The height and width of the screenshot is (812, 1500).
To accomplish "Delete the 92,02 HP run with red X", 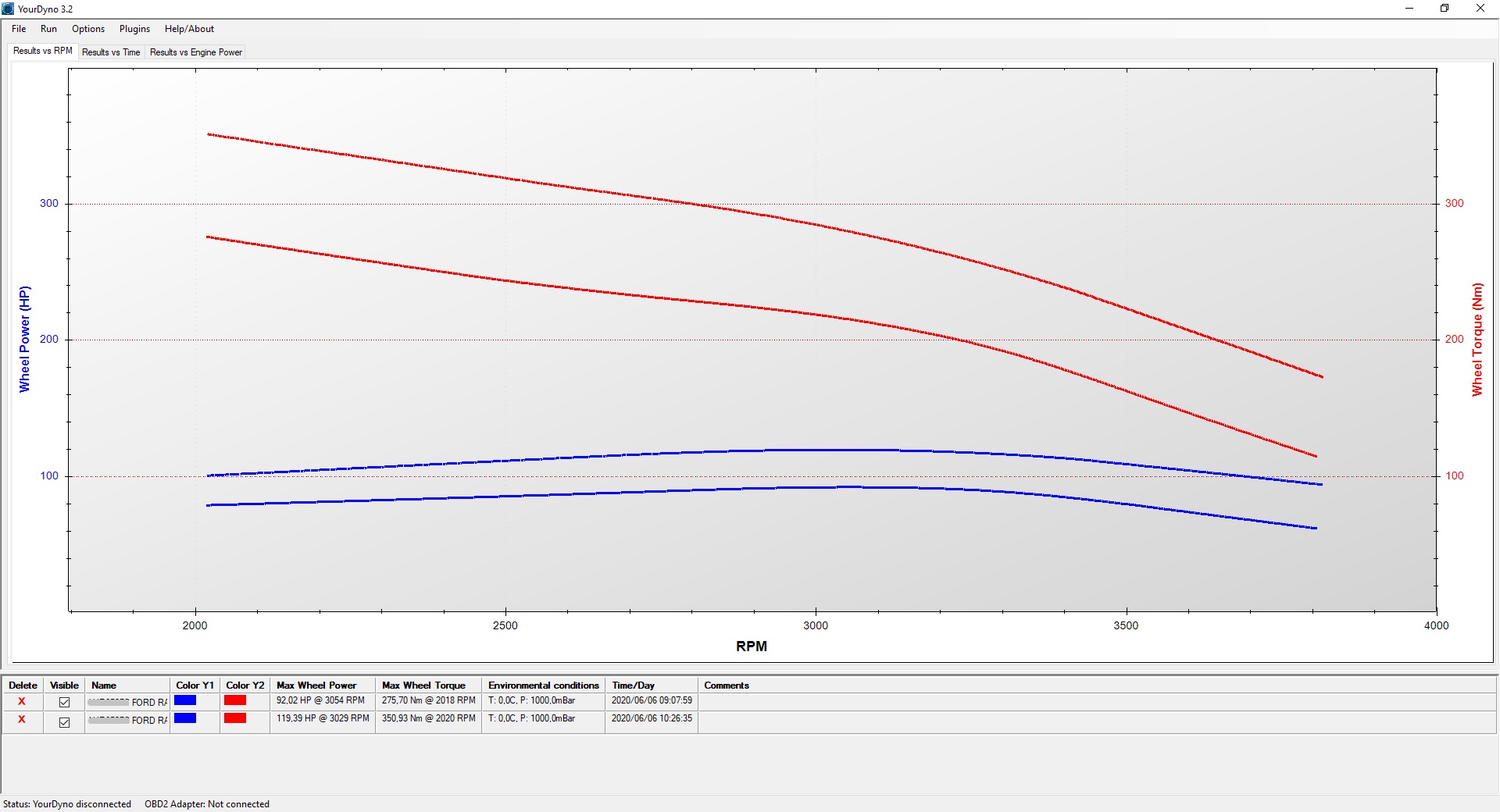I will tap(22, 701).
